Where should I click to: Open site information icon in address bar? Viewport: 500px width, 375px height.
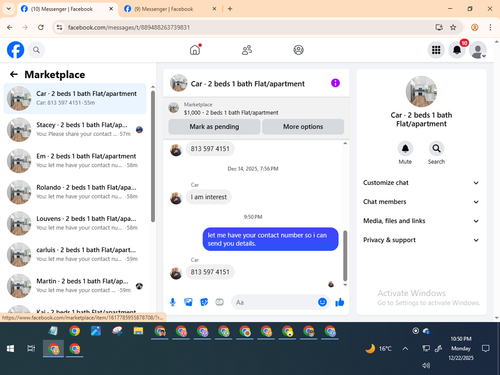pyautogui.click(x=59, y=27)
